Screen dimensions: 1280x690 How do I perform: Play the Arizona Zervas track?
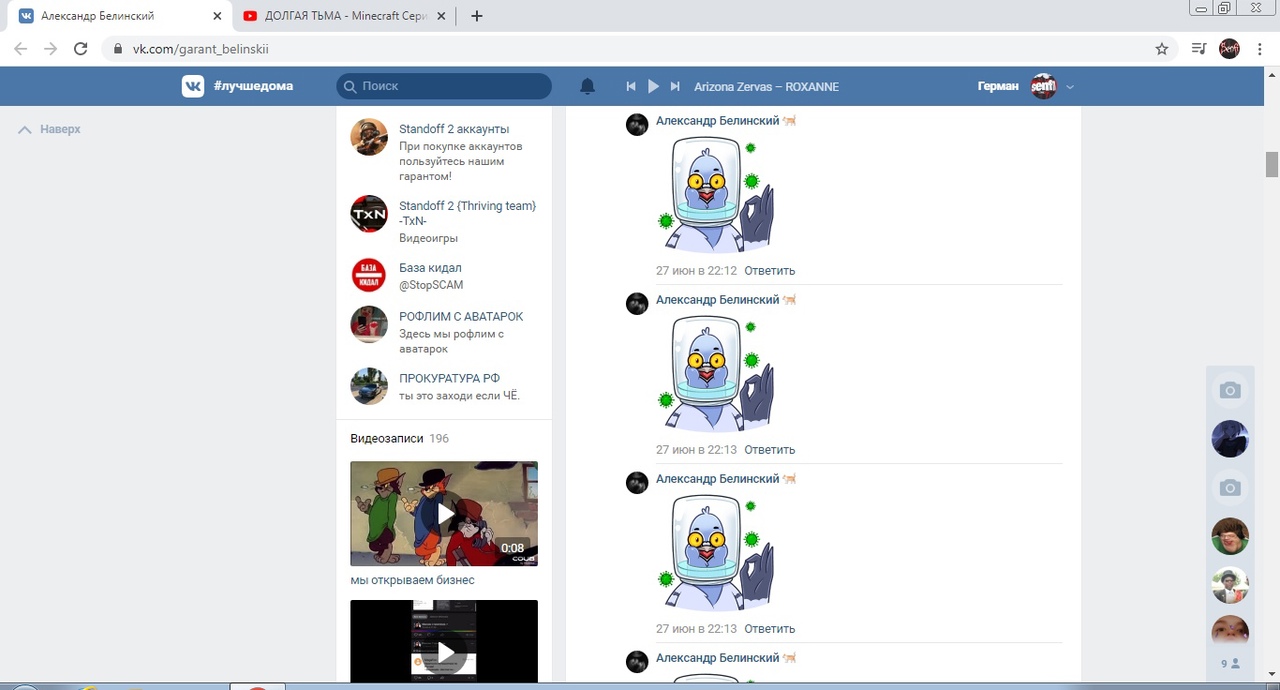(653, 87)
